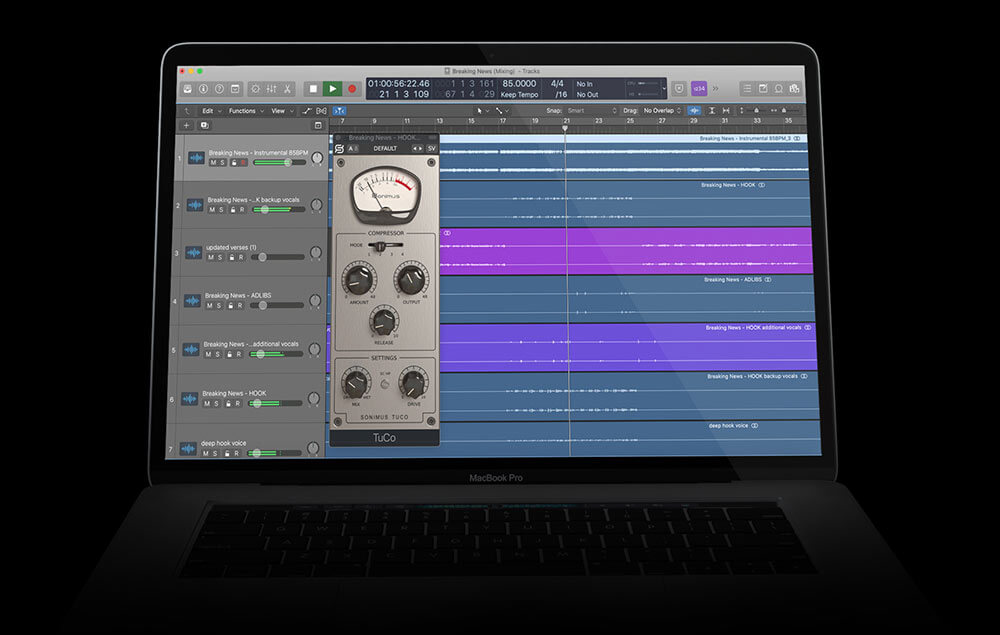The height and width of the screenshot is (635, 1000).
Task: Click the Toolbar display icon
Action: tap(235, 89)
